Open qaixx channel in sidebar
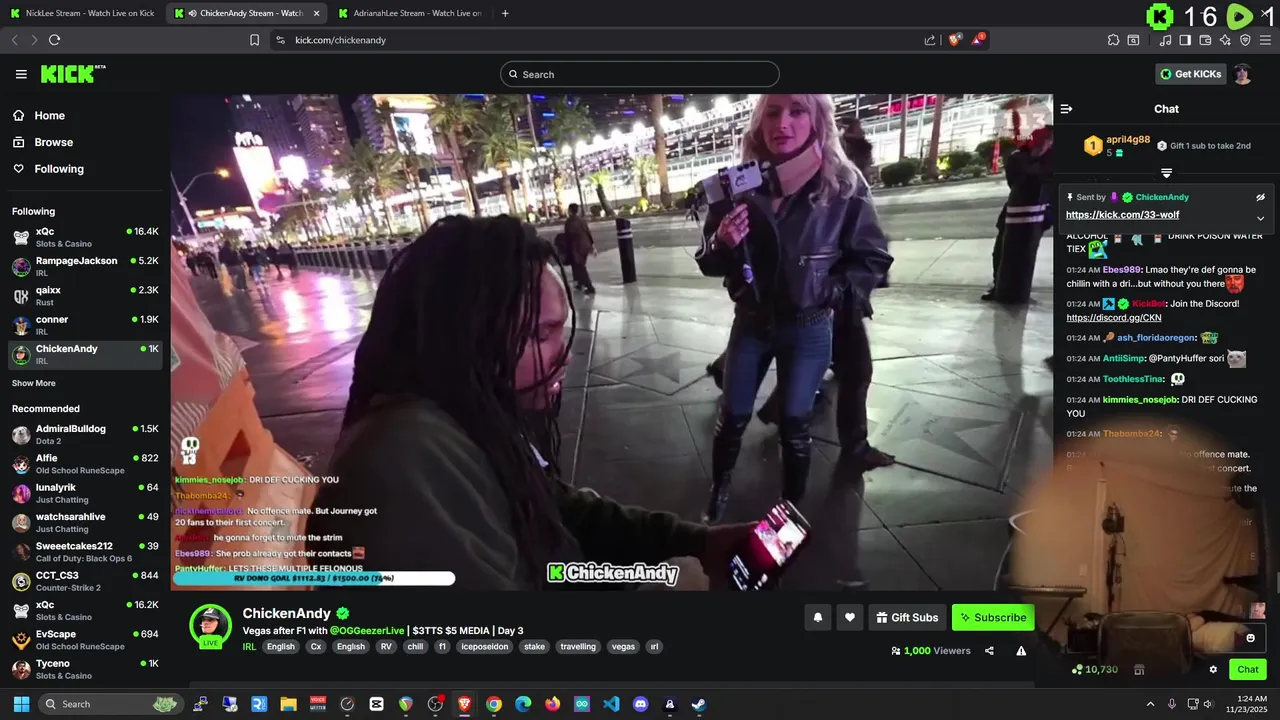 pyautogui.click(x=85, y=296)
